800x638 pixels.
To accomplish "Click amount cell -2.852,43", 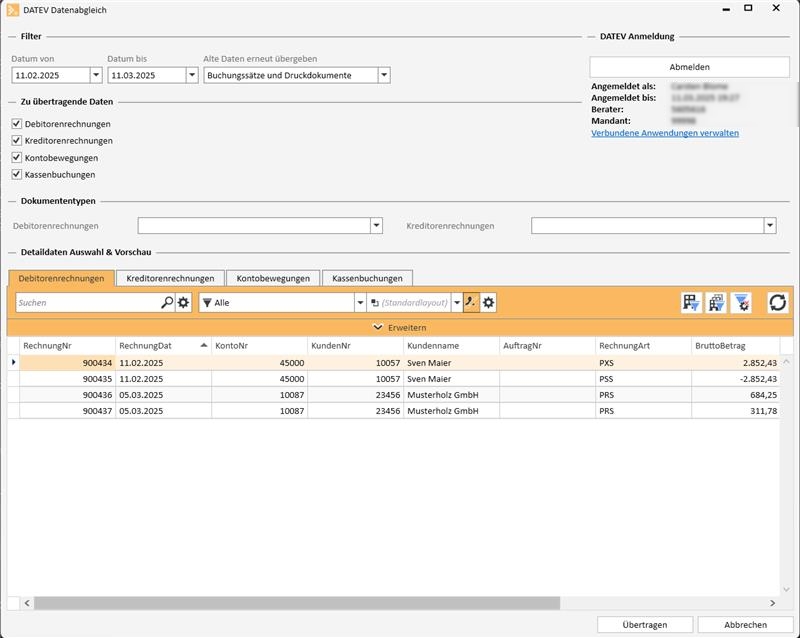I will (x=735, y=379).
